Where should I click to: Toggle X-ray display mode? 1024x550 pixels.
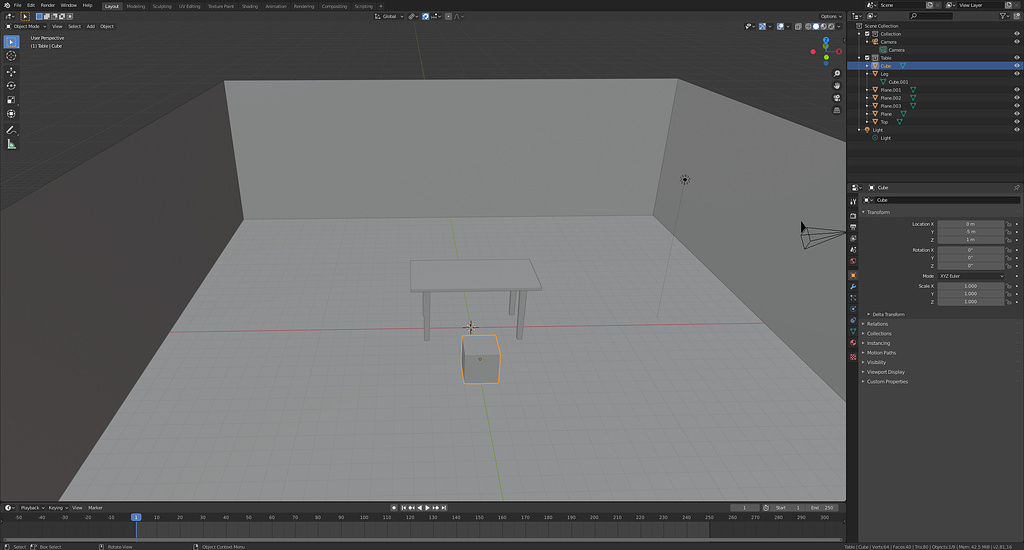click(x=798, y=26)
